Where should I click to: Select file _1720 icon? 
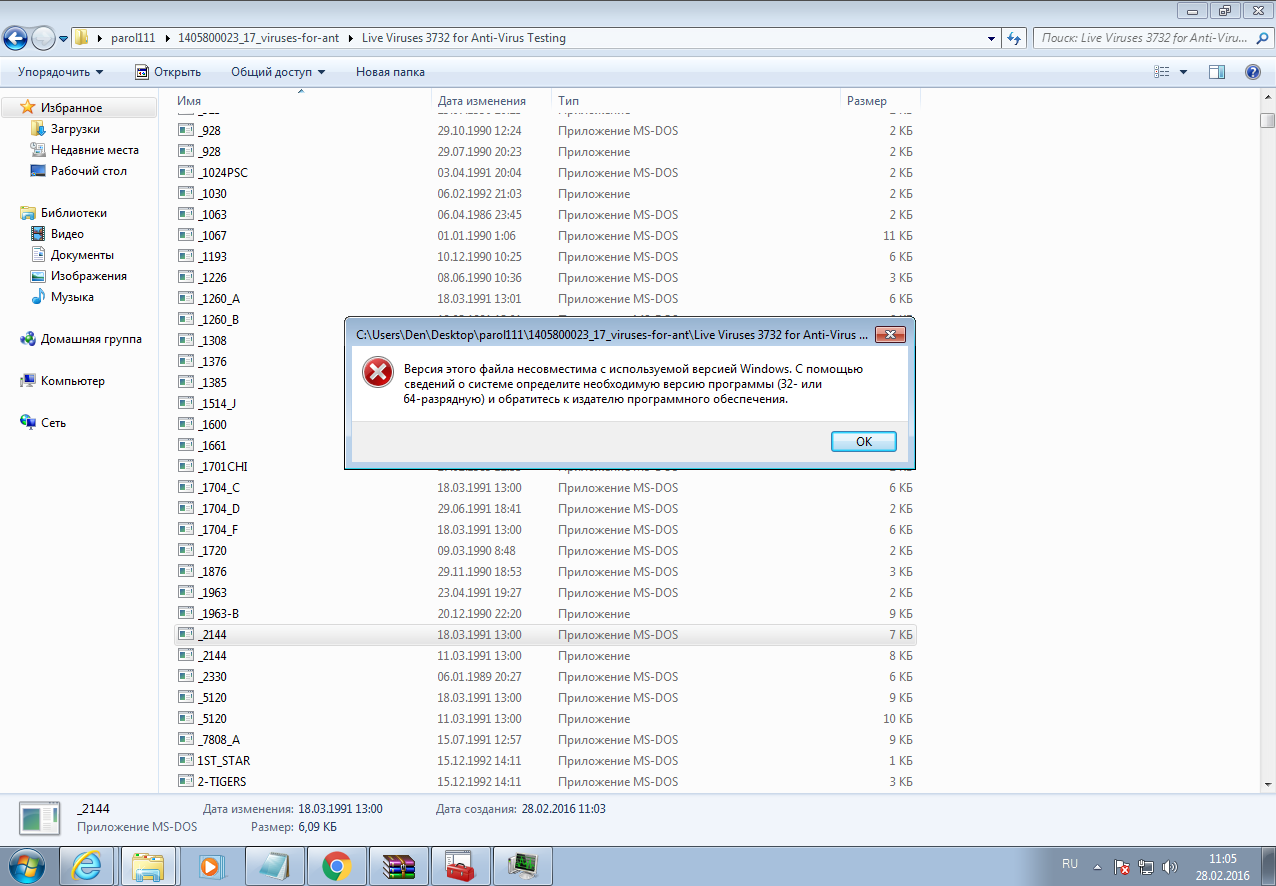tap(186, 551)
